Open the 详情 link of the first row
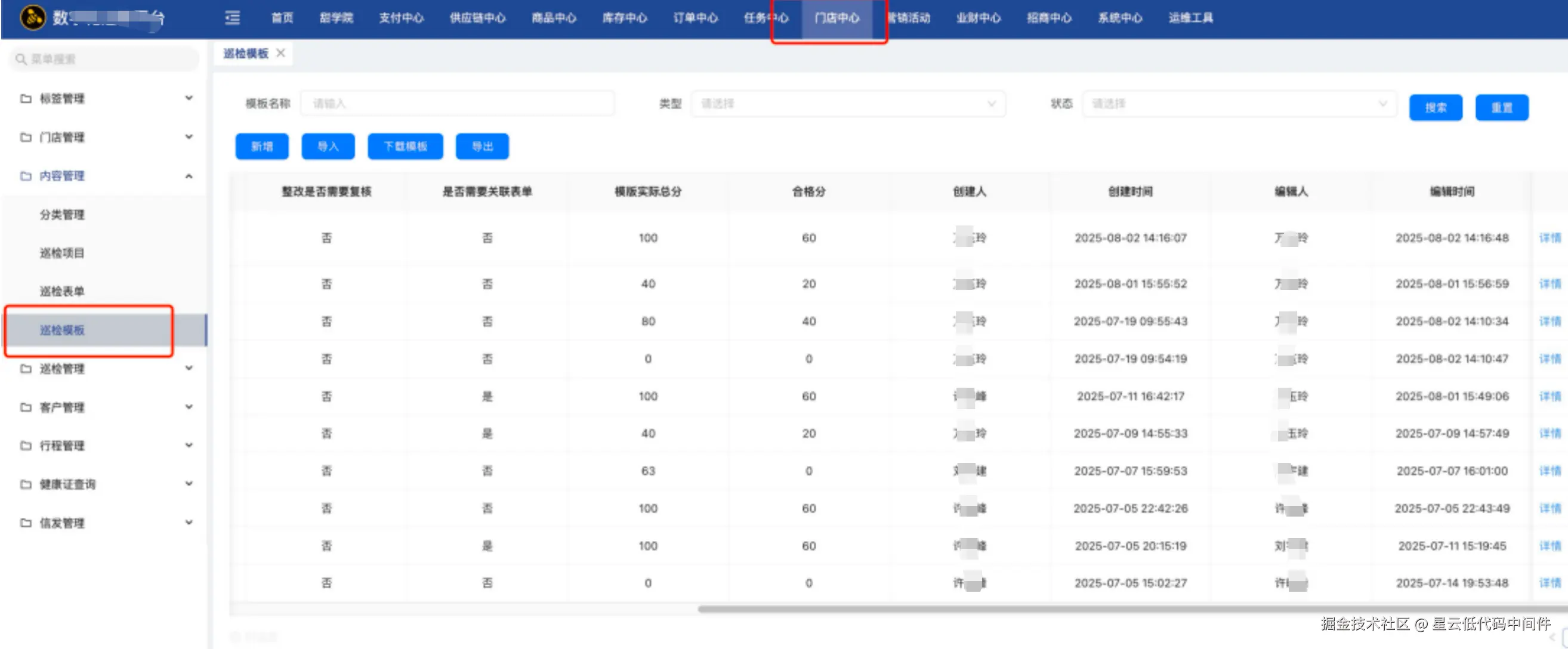1568x649 pixels. 1550,237
